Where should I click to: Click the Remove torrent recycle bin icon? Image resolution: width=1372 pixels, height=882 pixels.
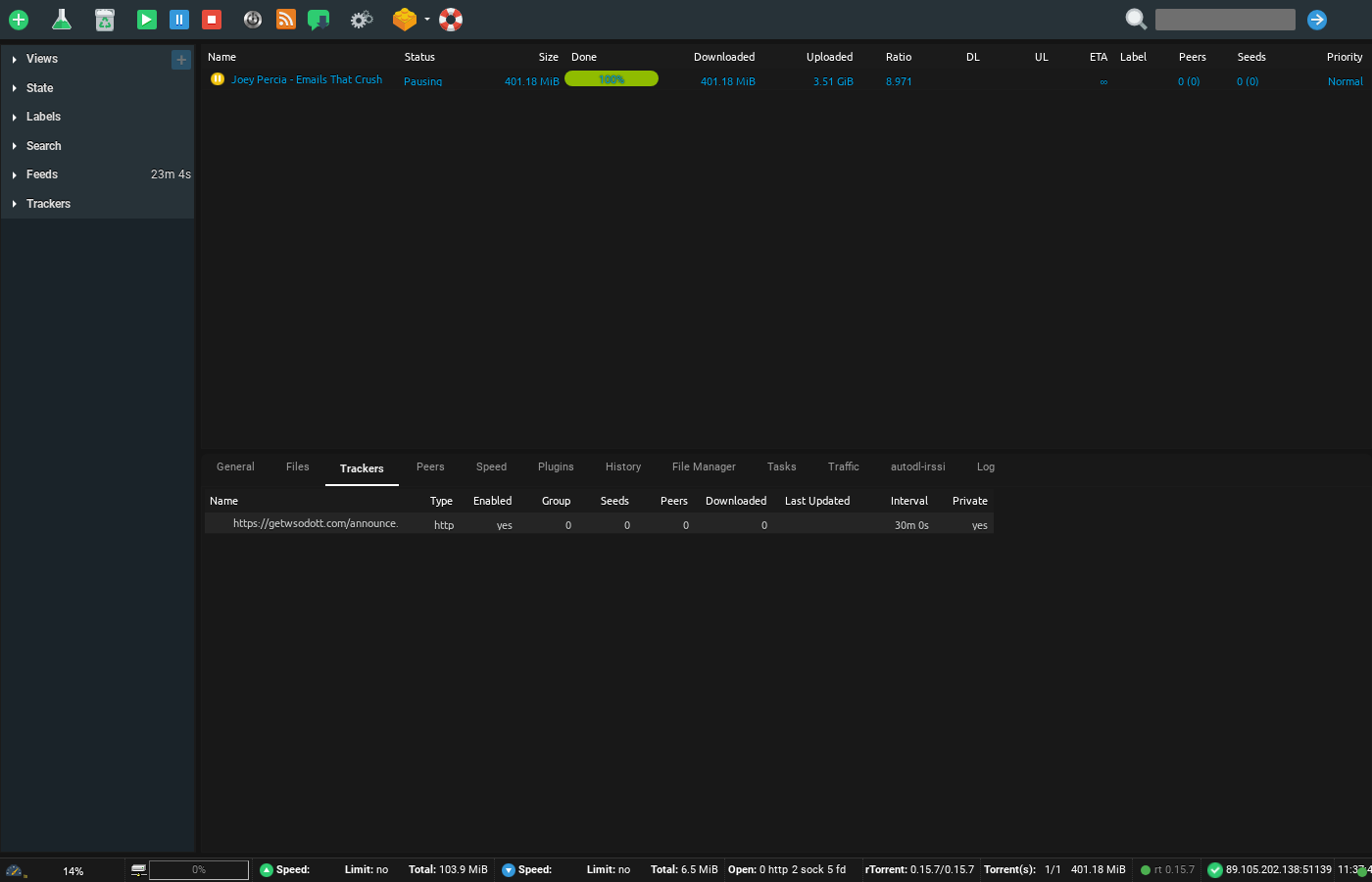click(105, 20)
